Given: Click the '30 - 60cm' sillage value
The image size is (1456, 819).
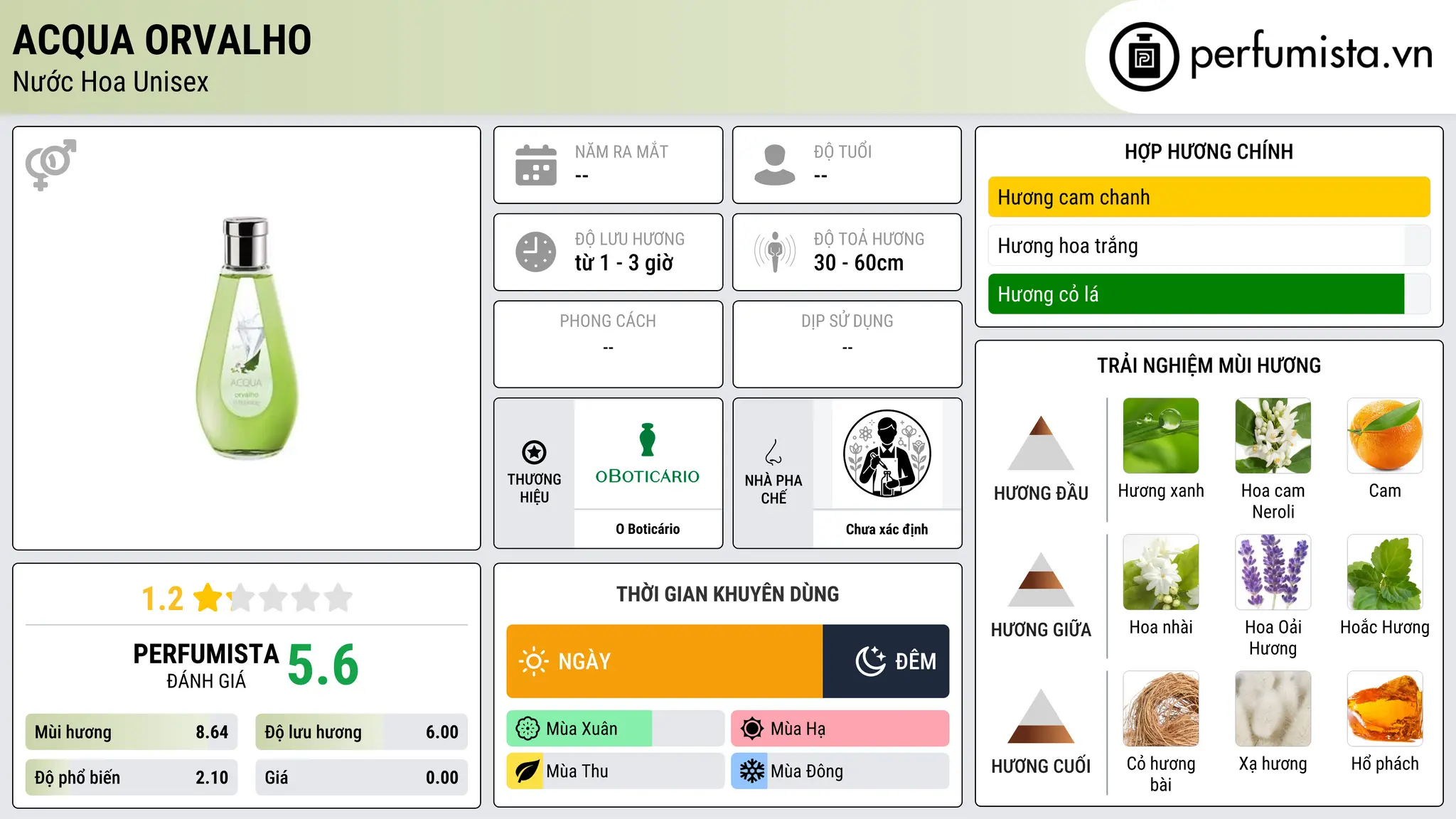Looking at the screenshot, I should click(859, 263).
